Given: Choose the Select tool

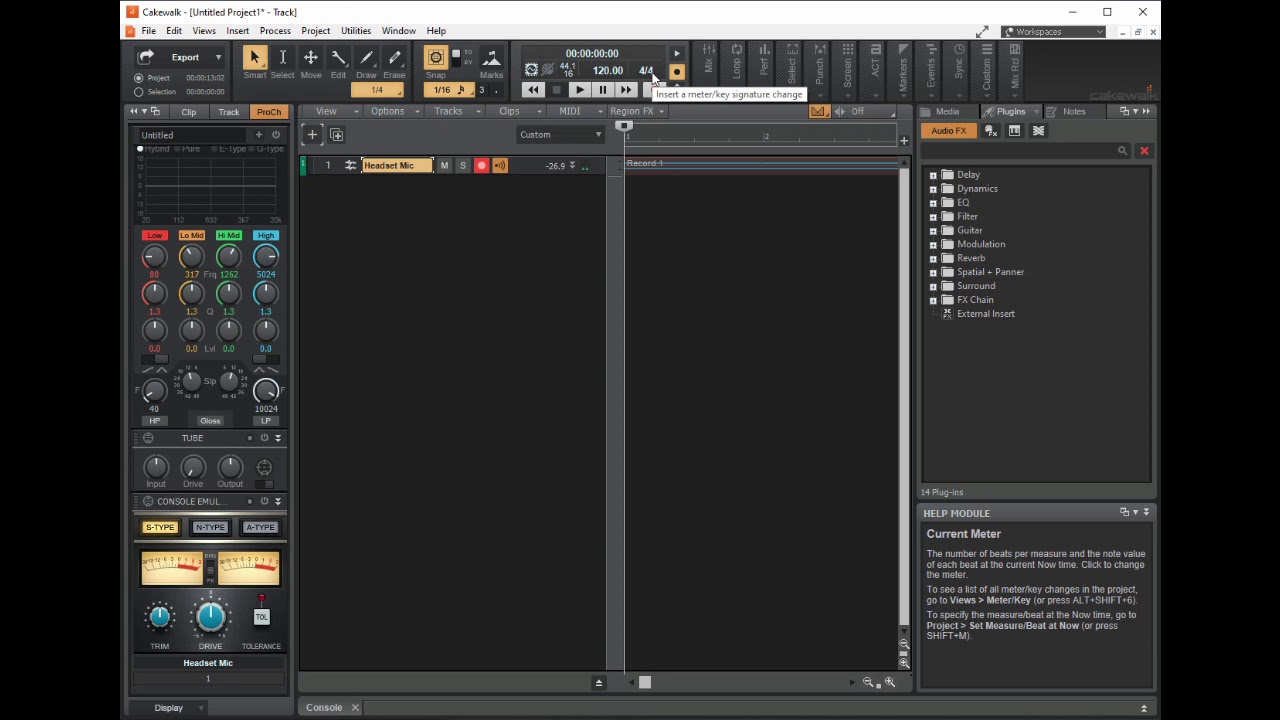Looking at the screenshot, I should [x=283, y=59].
